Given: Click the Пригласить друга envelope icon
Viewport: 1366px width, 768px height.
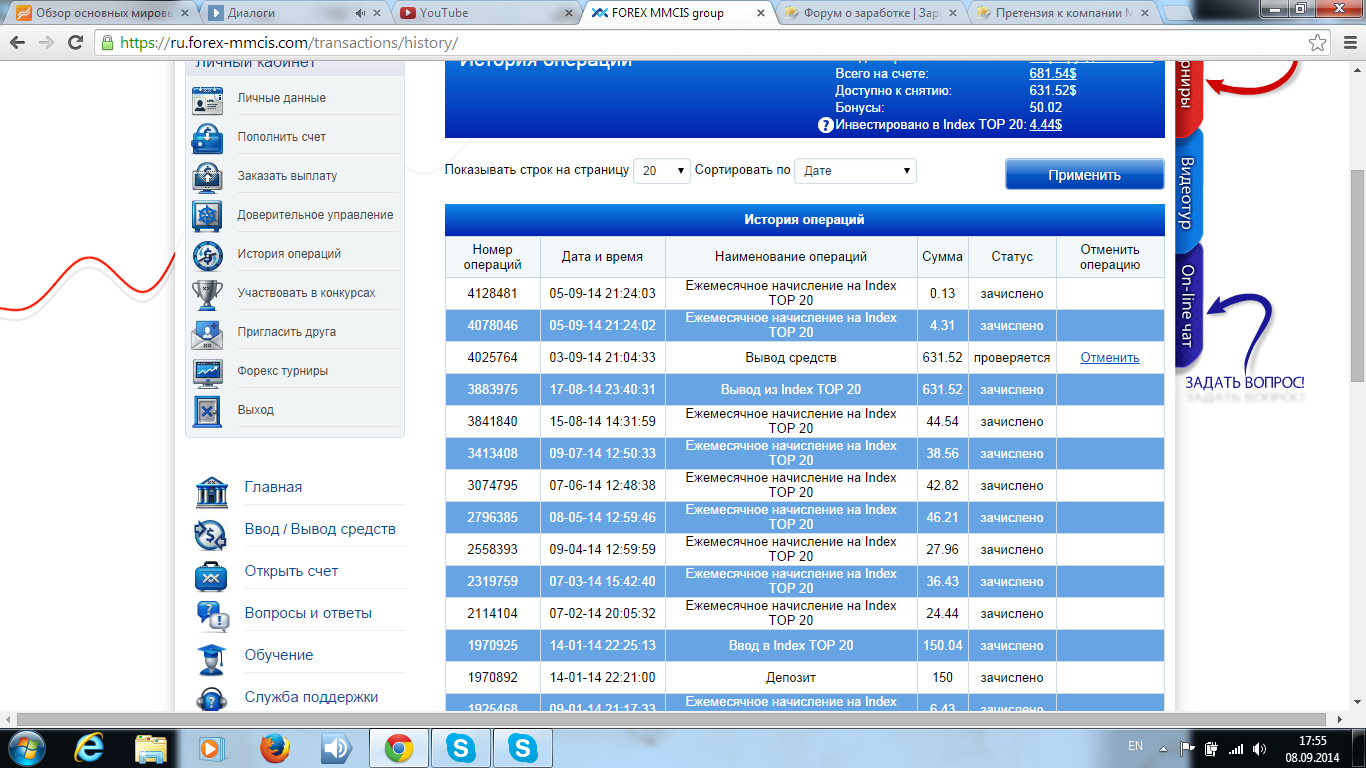Looking at the screenshot, I should 207,333.
